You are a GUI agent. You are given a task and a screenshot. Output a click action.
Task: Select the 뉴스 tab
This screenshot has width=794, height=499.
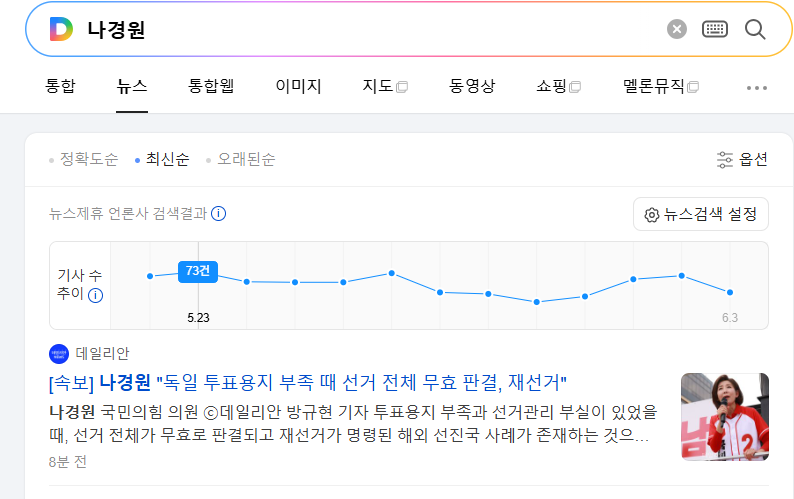tap(132, 86)
